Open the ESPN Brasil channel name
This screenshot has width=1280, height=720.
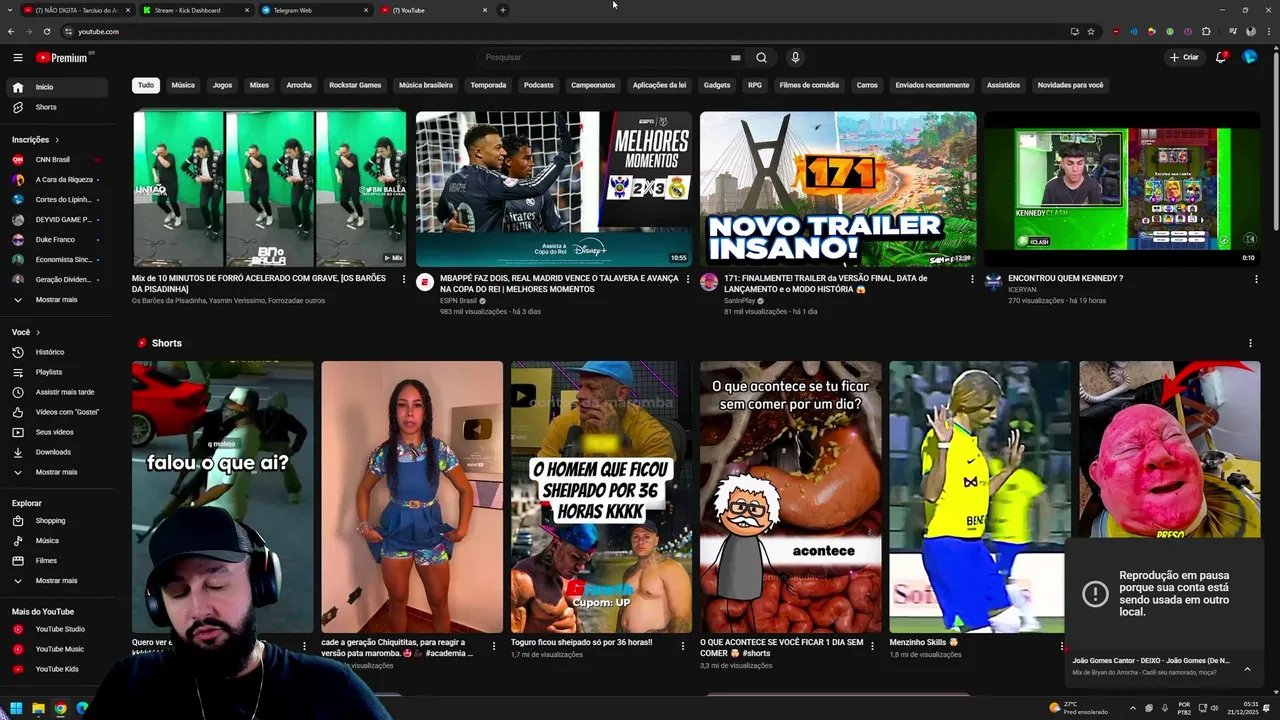pyautogui.click(x=458, y=301)
